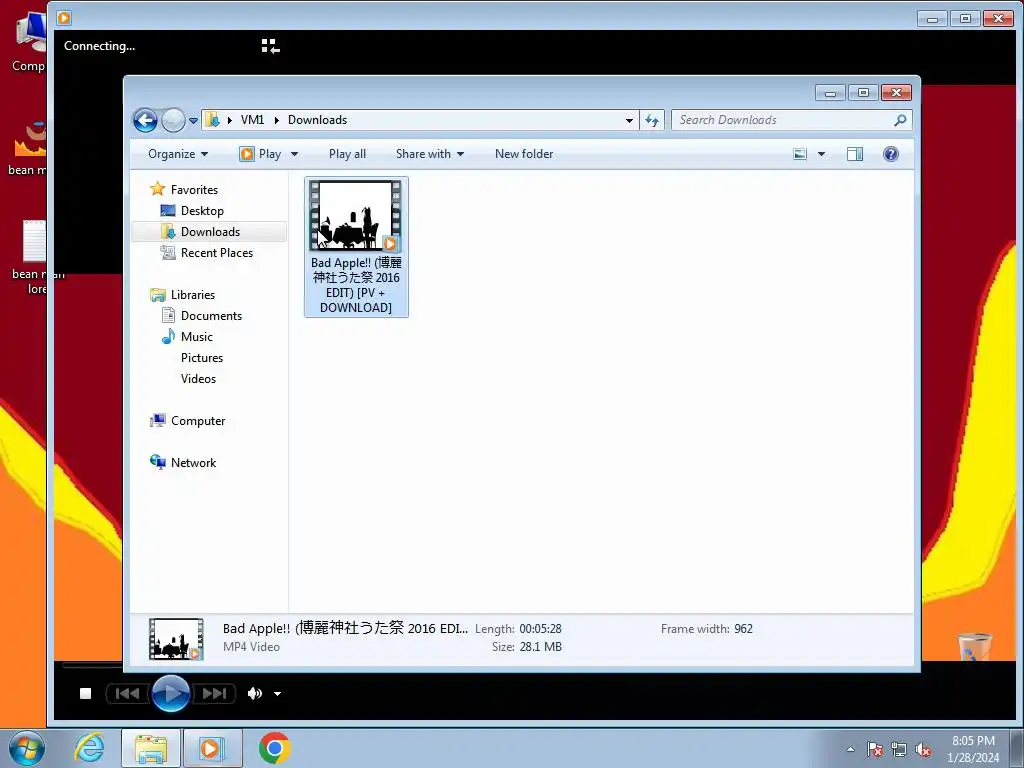Screen dimensions: 1024x768
Task: Click the Previous track button
Action: pyautogui.click(x=127, y=694)
